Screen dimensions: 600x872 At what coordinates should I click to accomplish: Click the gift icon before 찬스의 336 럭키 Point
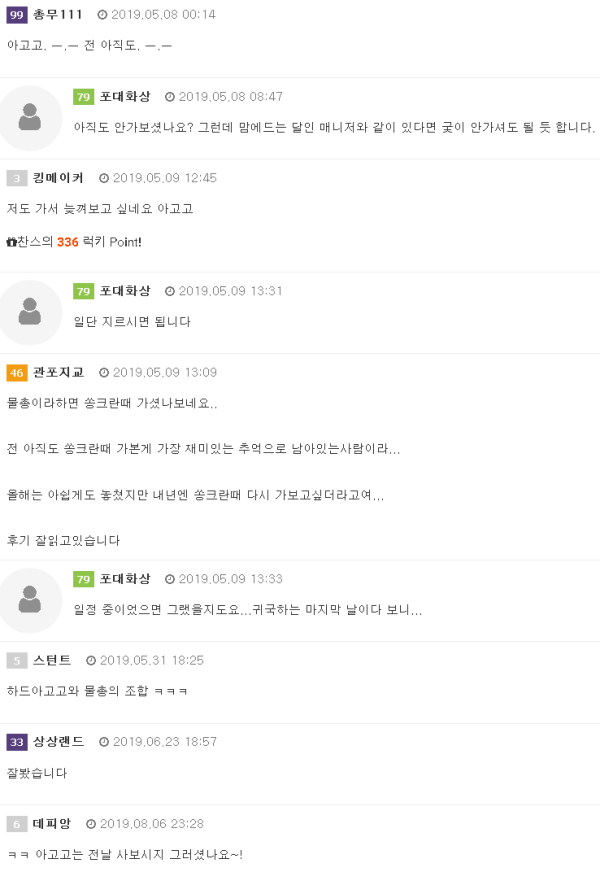pyautogui.click(x=11, y=243)
